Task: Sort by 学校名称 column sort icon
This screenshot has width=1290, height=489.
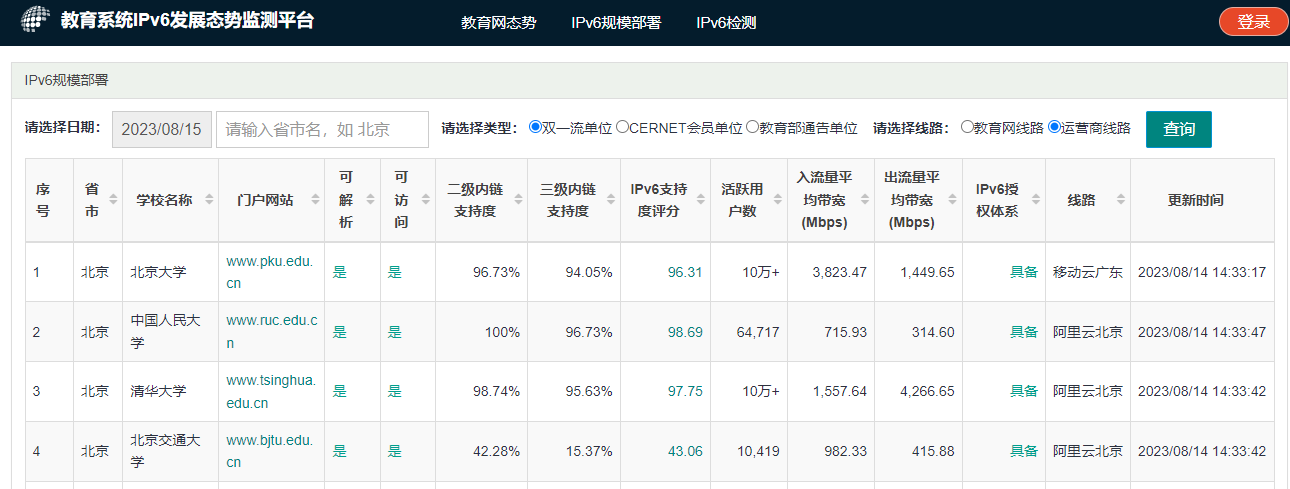Action: click(x=209, y=200)
